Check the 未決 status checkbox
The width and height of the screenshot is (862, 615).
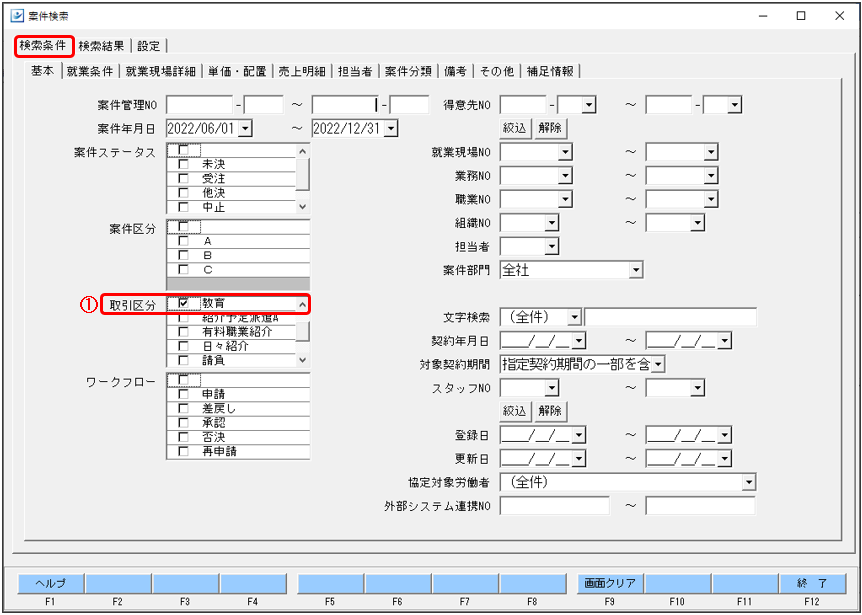click(x=184, y=164)
